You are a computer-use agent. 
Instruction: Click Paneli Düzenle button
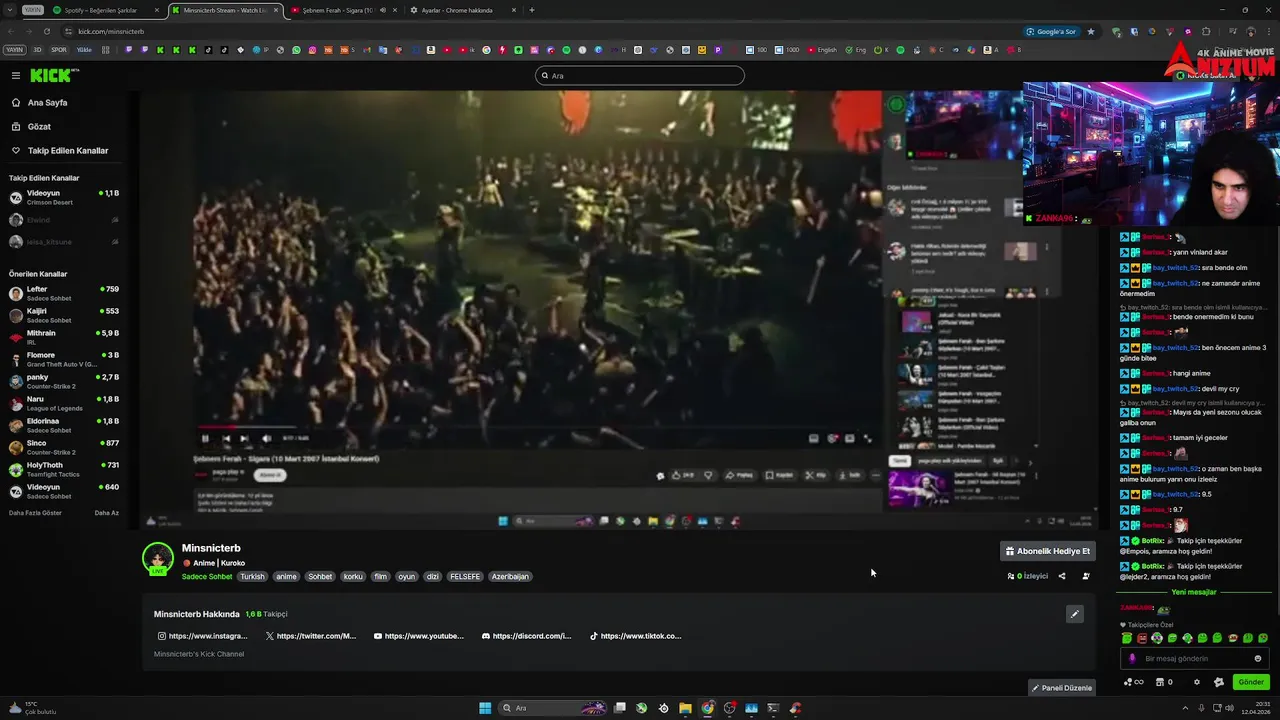(x=1062, y=688)
